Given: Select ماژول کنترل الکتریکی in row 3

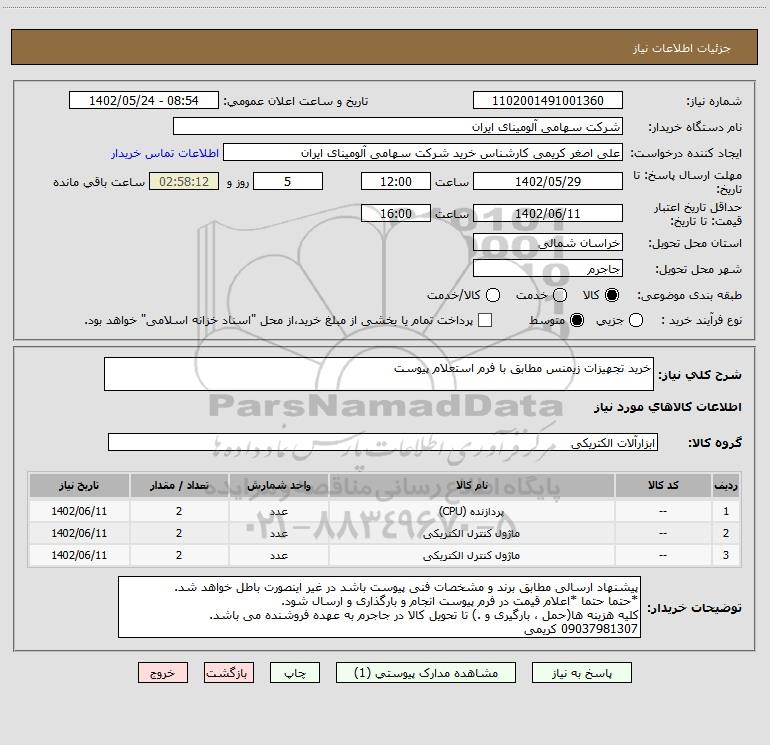Looking at the screenshot, I should coord(471,555).
